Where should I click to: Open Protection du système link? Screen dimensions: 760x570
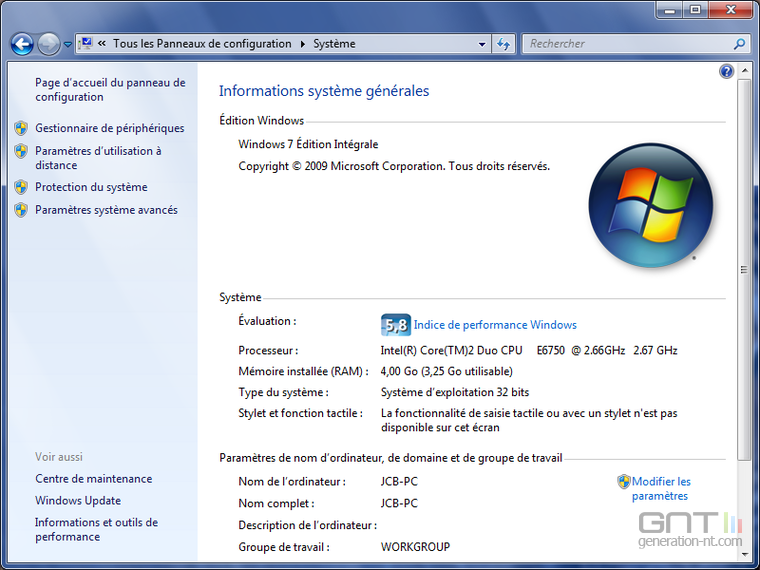[x=91, y=187]
